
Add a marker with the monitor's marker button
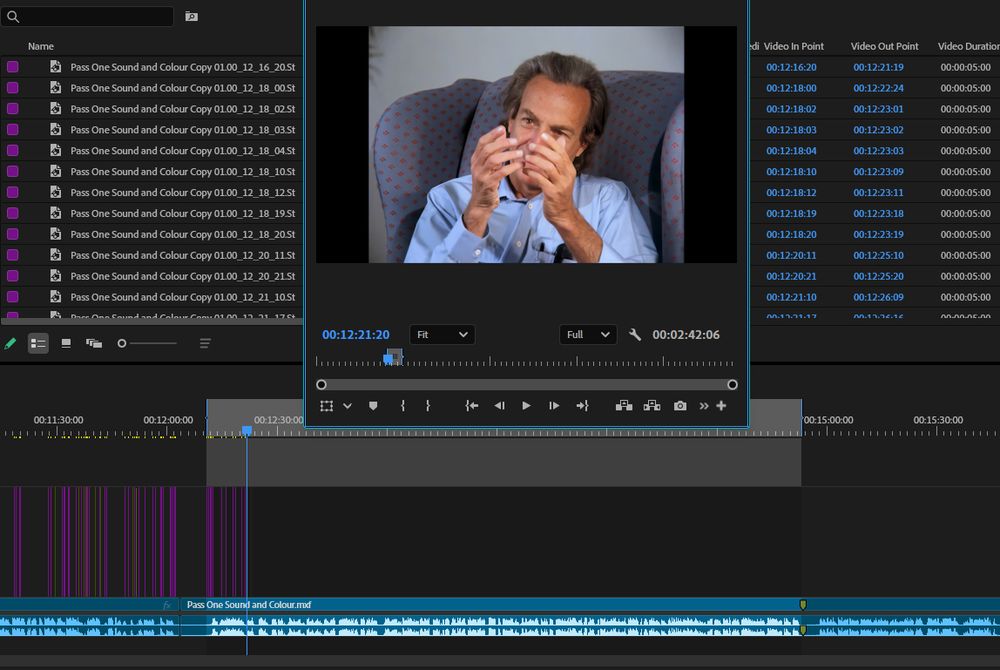(373, 406)
